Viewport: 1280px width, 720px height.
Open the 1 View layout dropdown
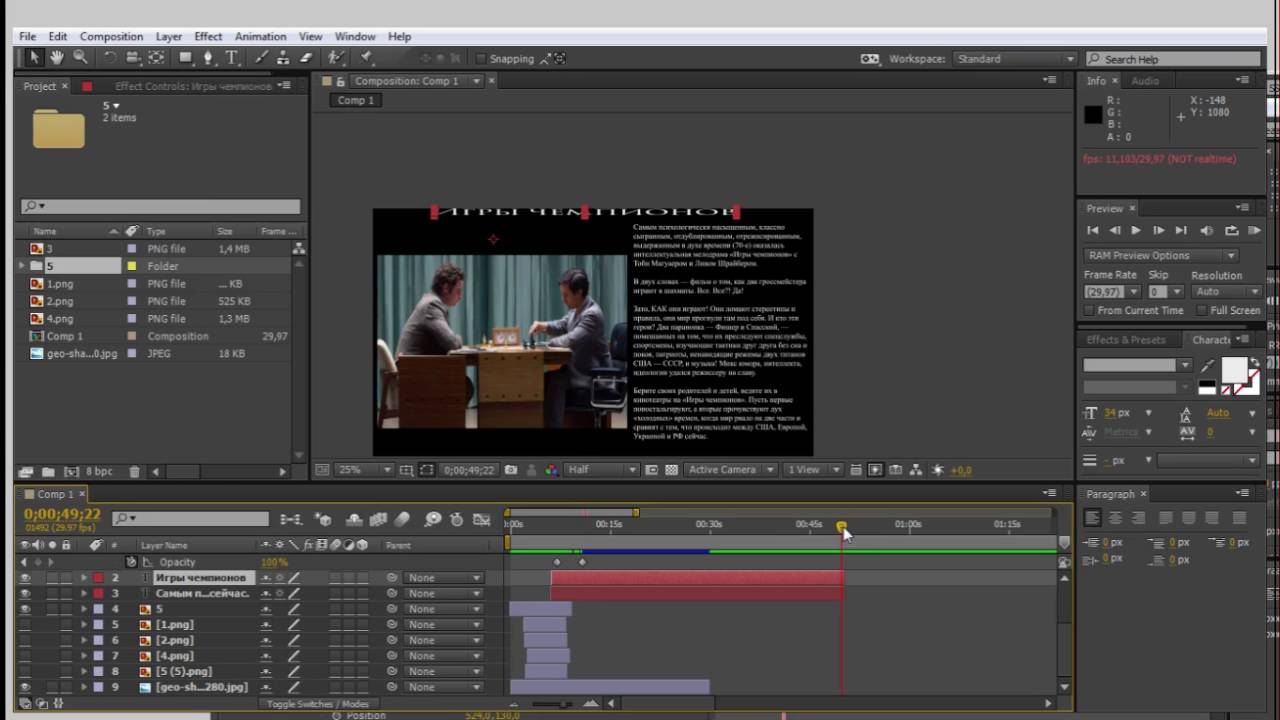click(x=813, y=470)
